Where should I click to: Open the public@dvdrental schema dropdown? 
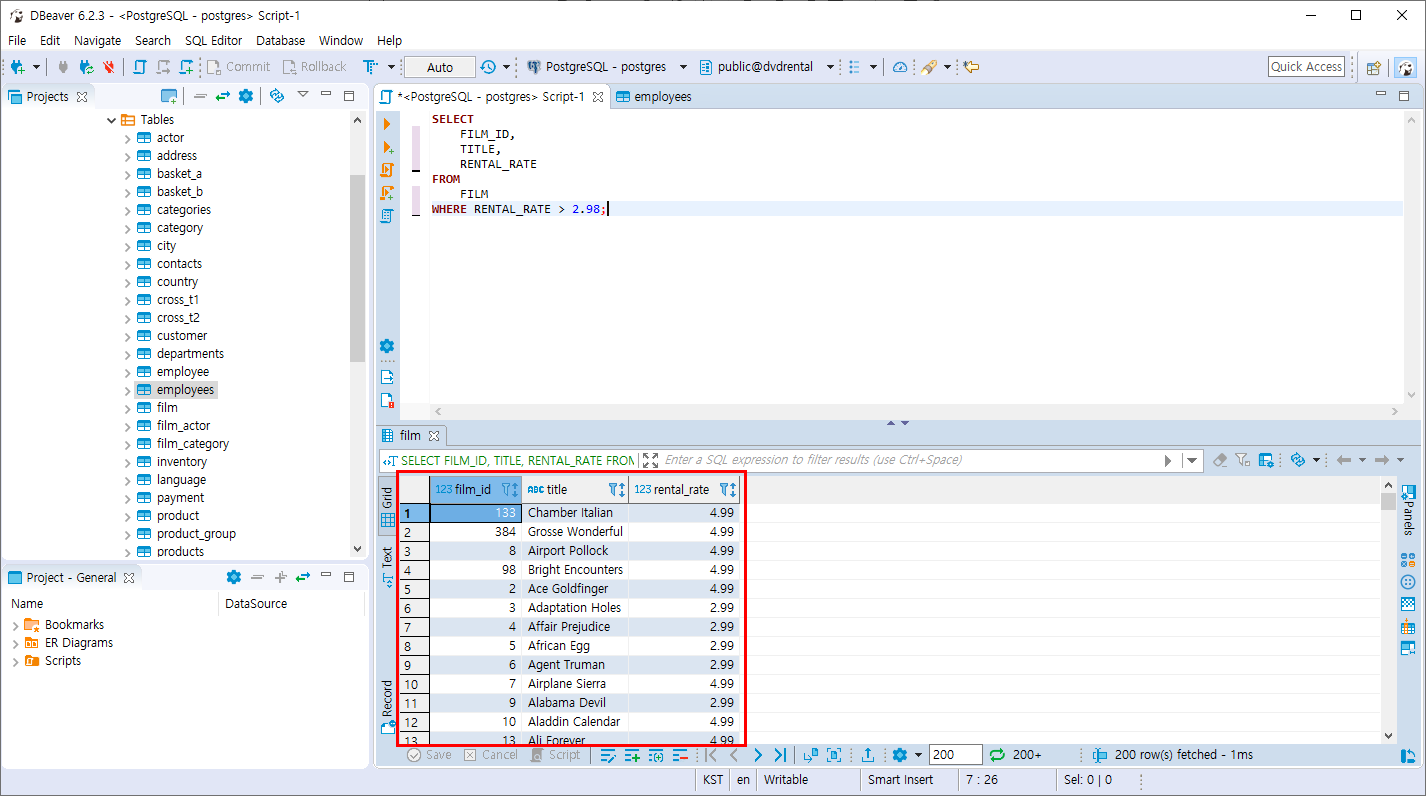click(831, 67)
